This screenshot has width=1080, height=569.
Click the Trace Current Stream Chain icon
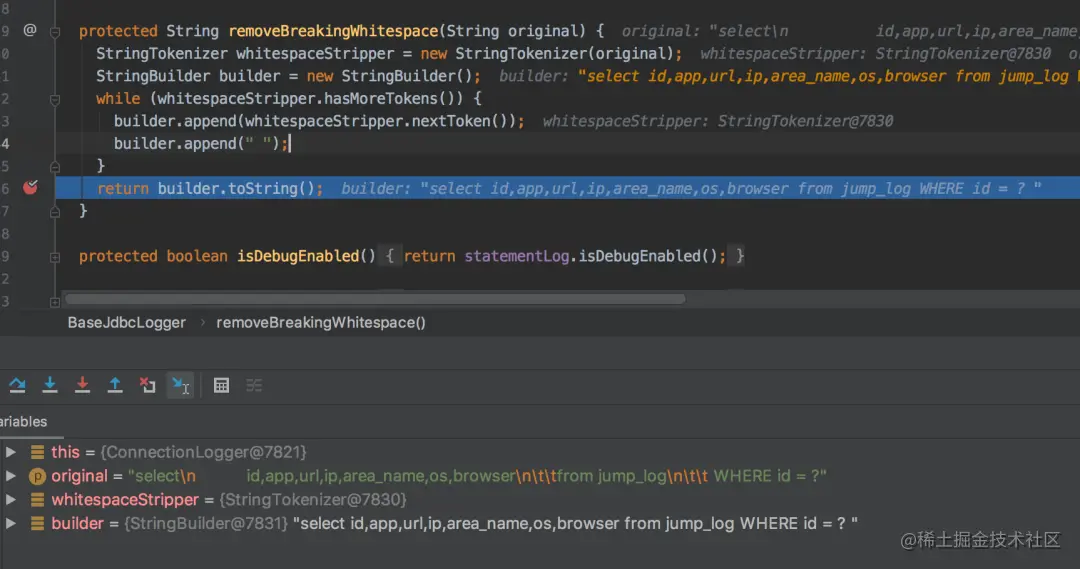click(254, 386)
